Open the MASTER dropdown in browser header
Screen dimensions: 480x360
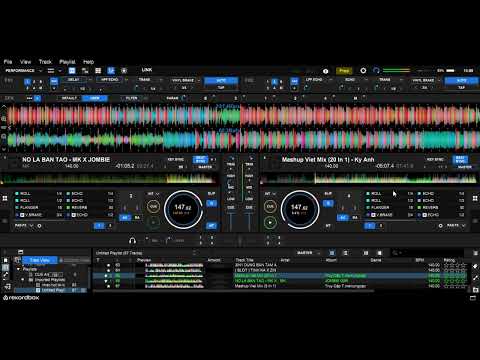coord(308,253)
